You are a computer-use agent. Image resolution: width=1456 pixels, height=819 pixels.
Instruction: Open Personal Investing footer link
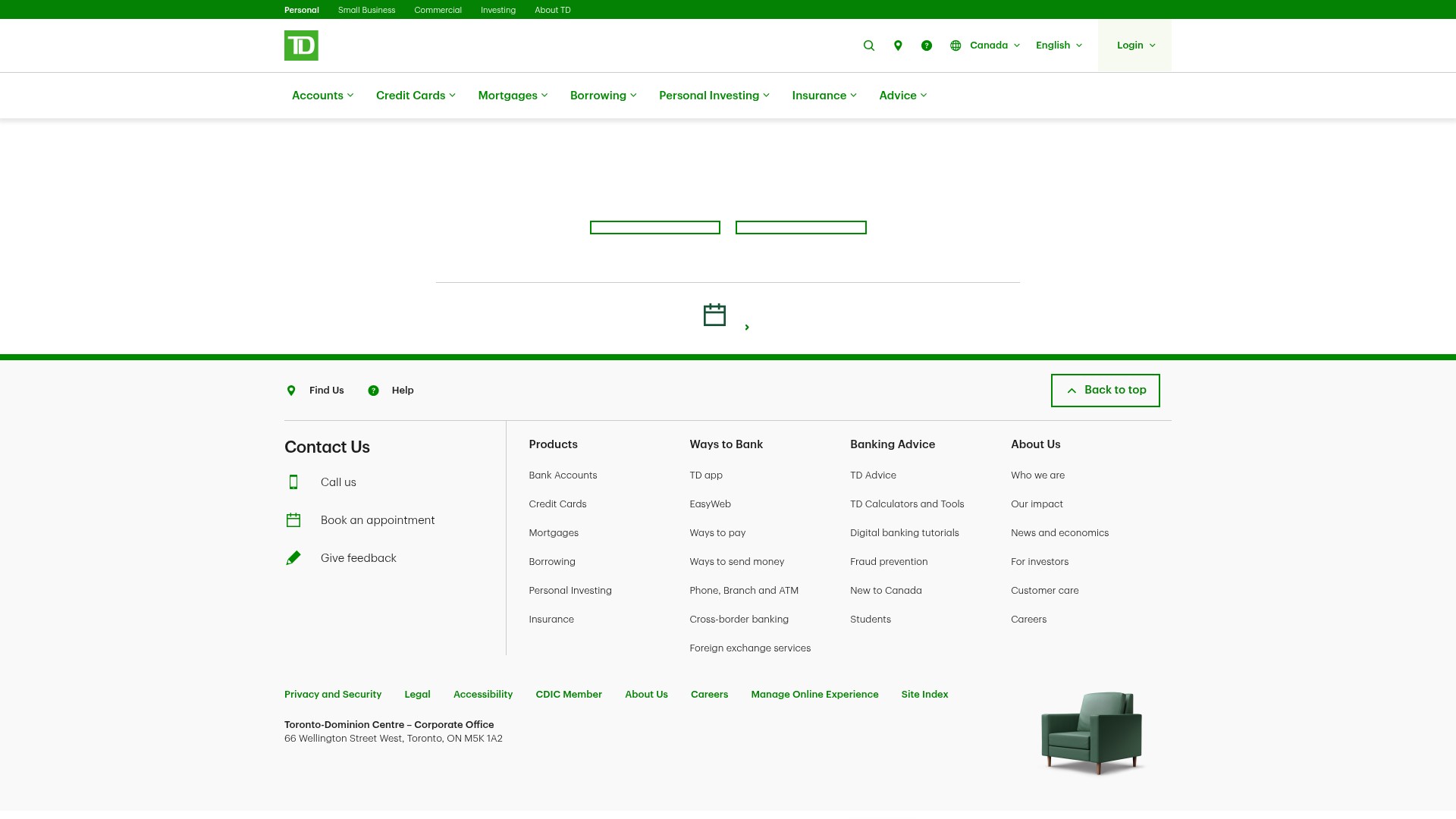coord(570,591)
